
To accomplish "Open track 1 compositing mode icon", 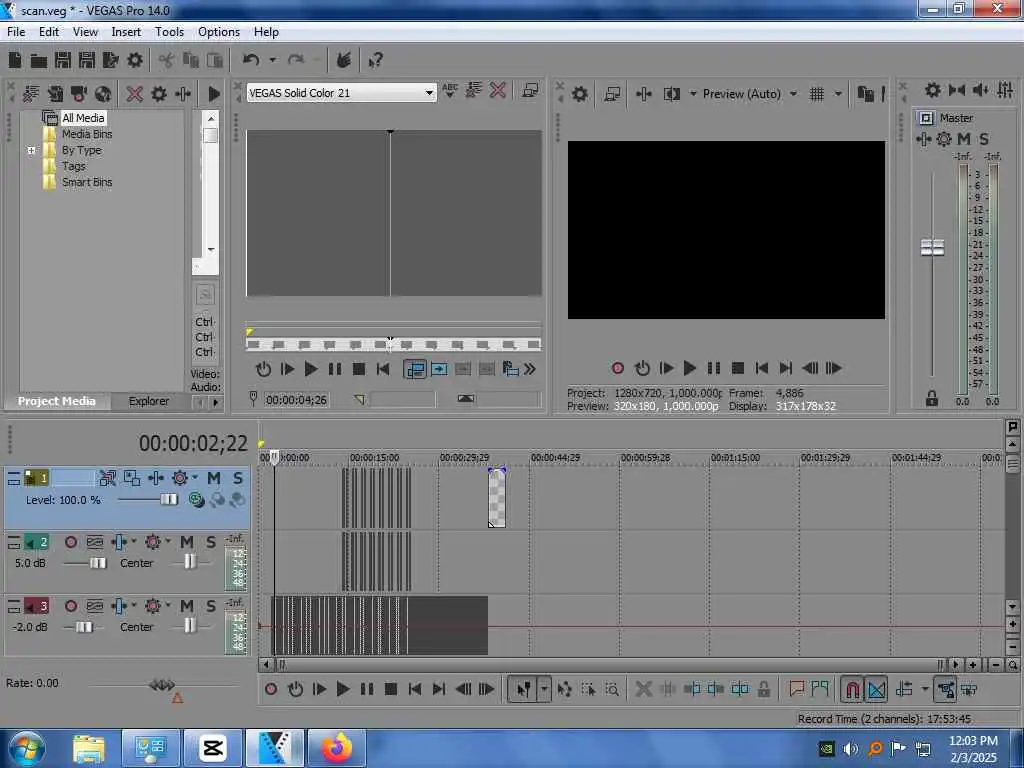I will pyautogui.click(x=132, y=478).
